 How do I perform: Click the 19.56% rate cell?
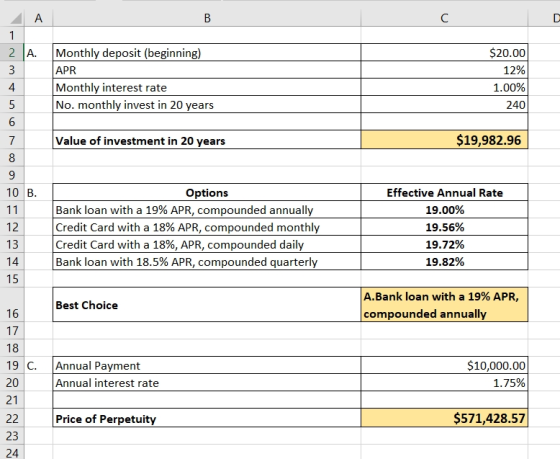[x=444, y=227]
